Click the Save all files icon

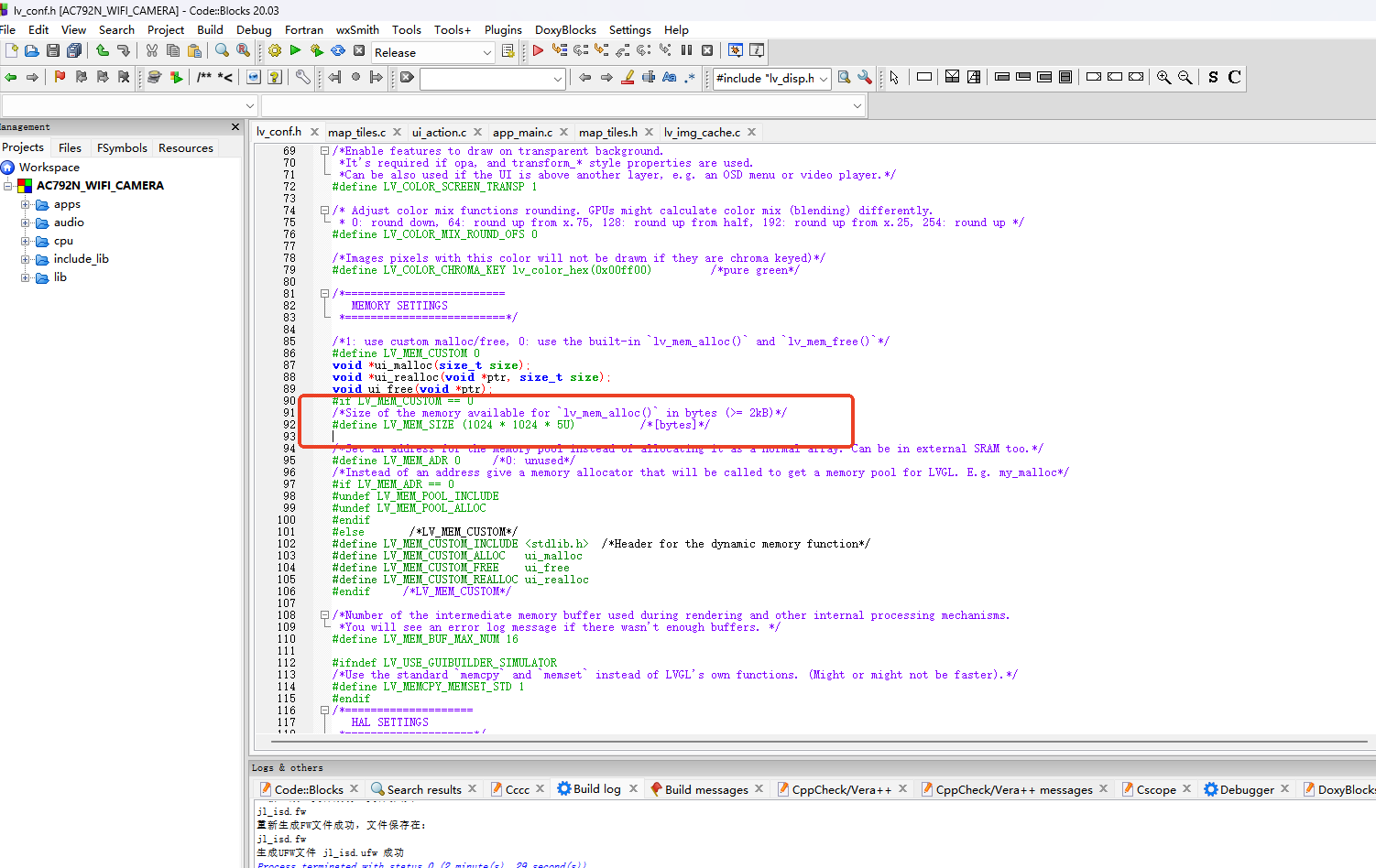[74, 51]
